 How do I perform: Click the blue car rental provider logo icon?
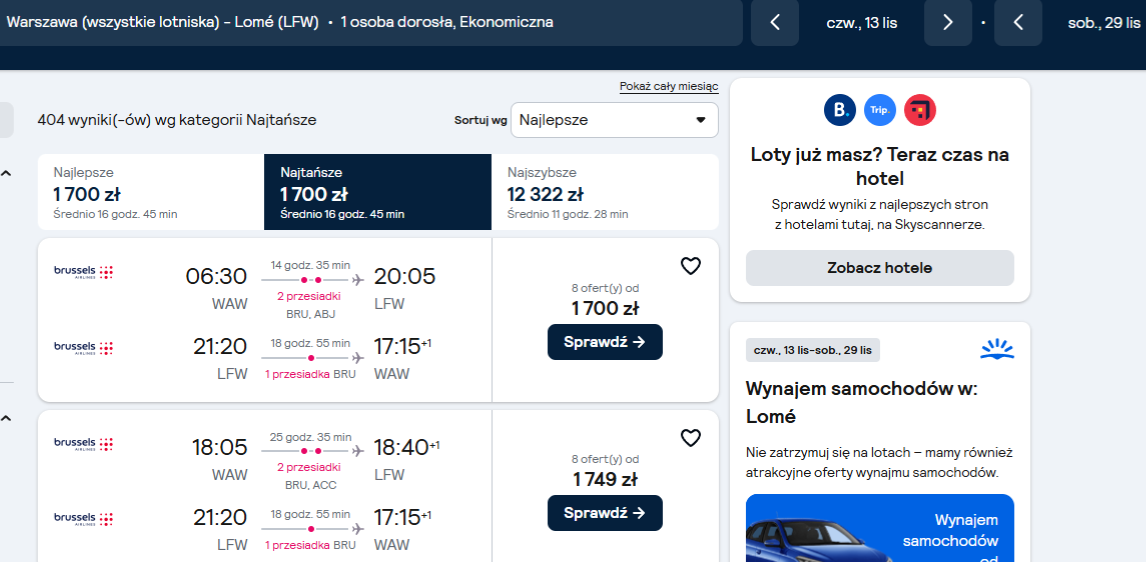pyautogui.click(x=997, y=349)
